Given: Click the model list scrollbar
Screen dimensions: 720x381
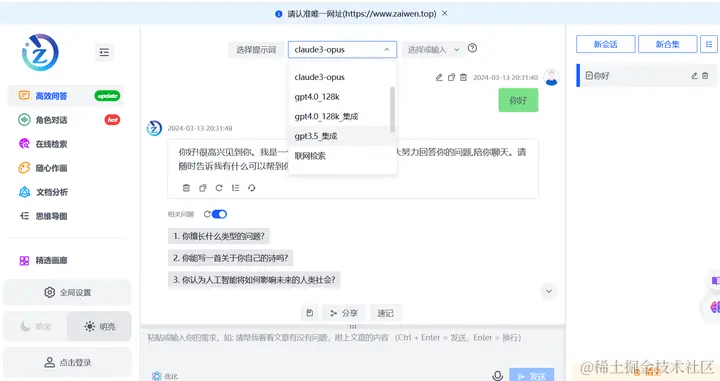Looking at the screenshot, I should [x=392, y=109].
